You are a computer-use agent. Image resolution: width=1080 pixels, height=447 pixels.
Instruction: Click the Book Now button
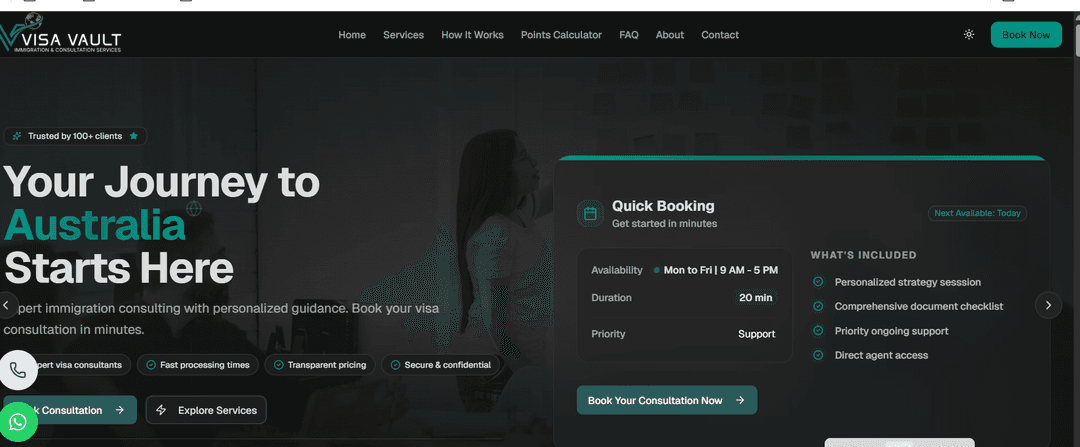point(1026,34)
